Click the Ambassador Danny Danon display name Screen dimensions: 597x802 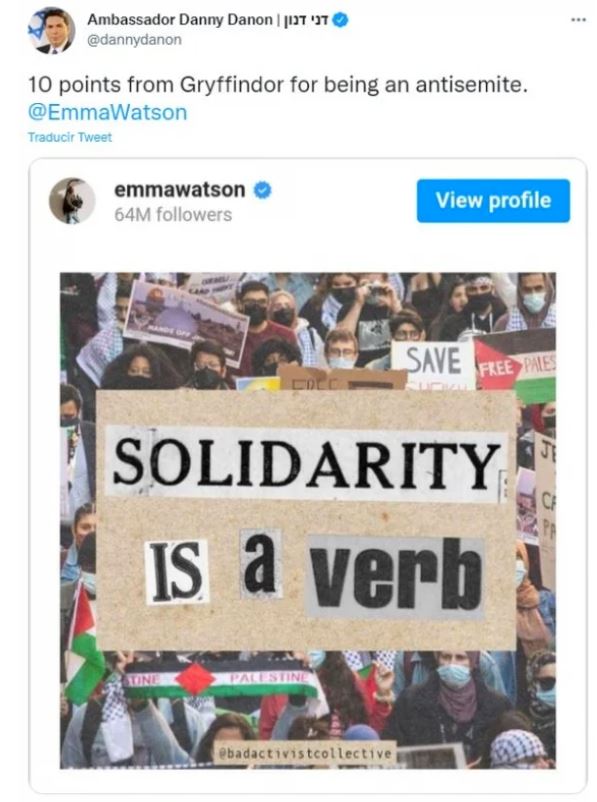pos(180,19)
